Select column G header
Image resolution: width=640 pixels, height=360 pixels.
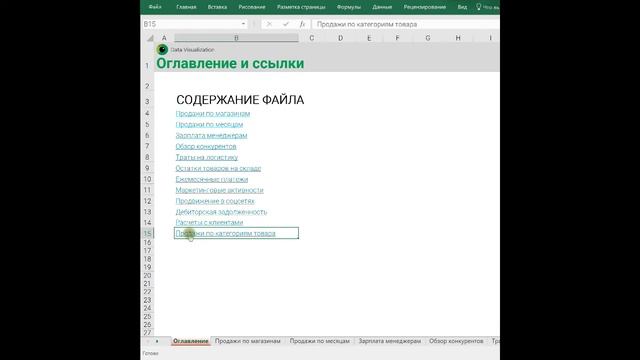(x=428, y=38)
